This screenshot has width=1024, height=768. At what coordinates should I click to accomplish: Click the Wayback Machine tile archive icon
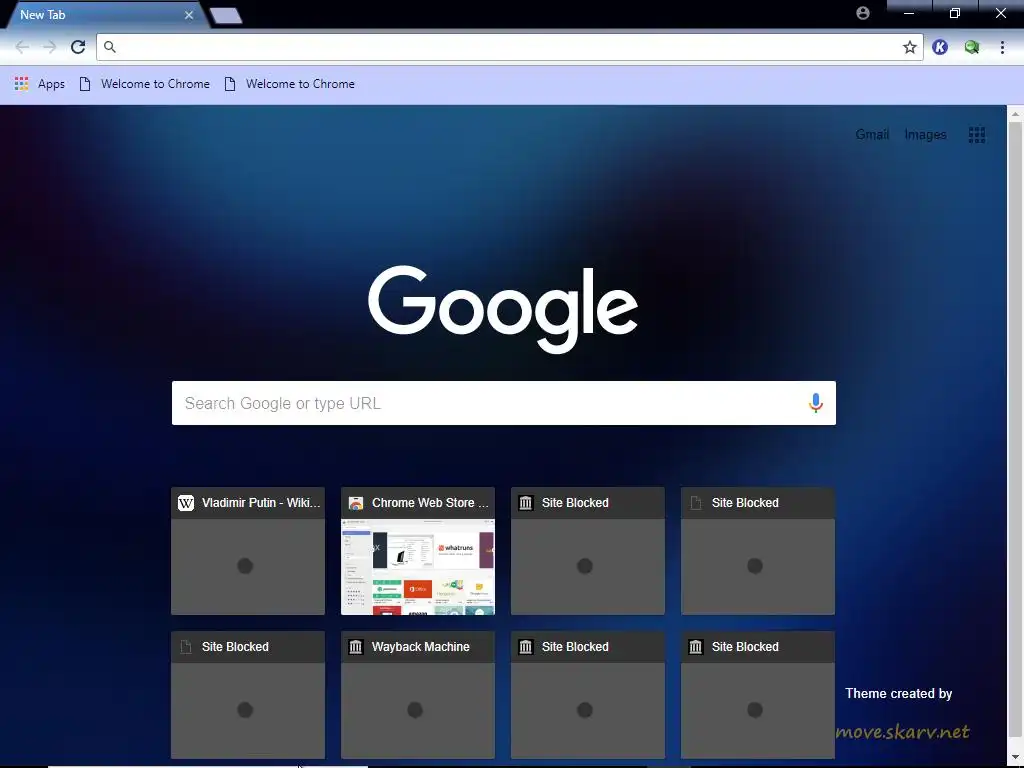point(356,647)
